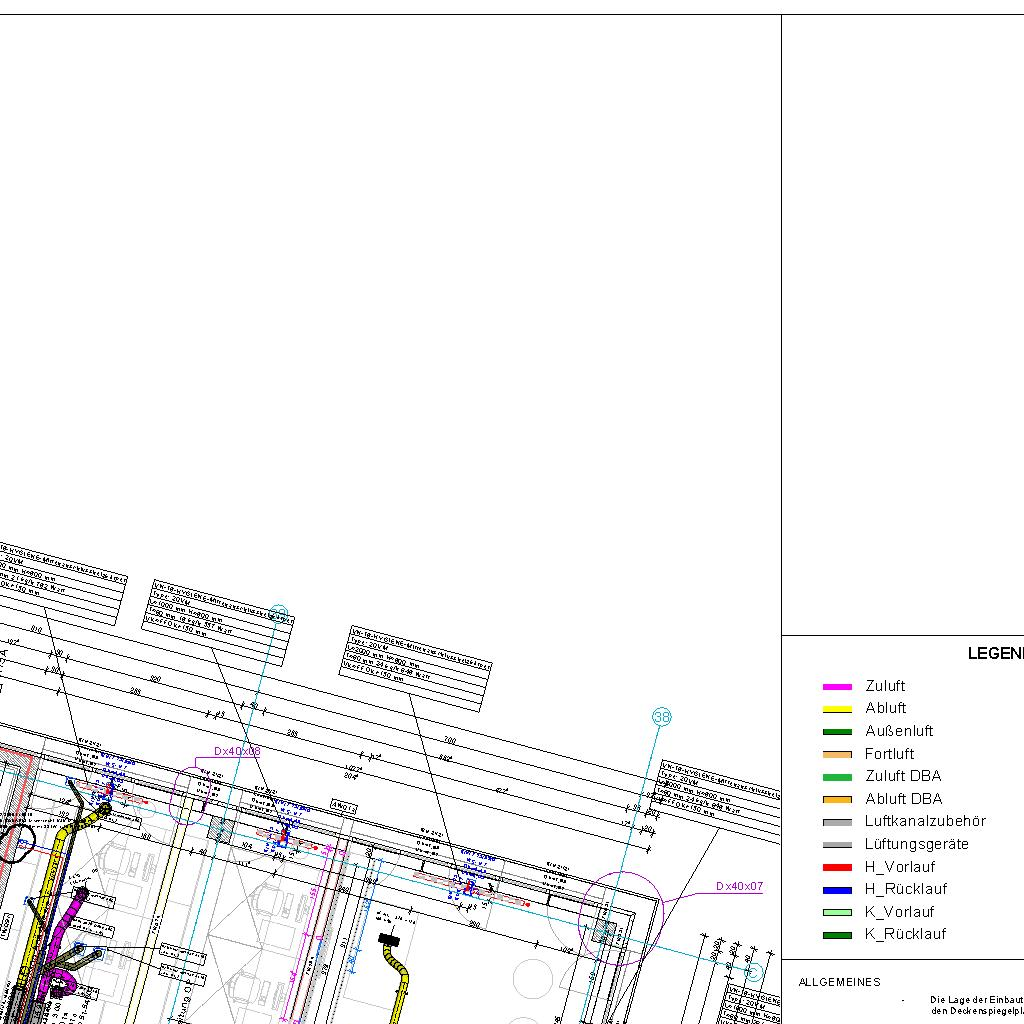Pick the dark green Außenluft swatch
1024x1024 pixels.
tap(836, 732)
